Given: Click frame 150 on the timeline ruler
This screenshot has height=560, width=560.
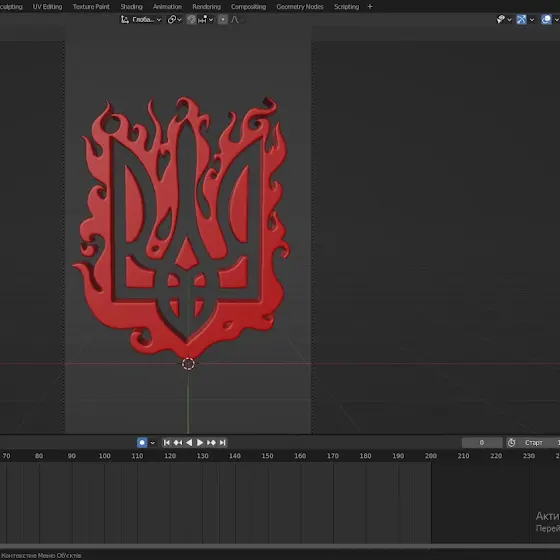Looking at the screenshot, I should point(268,456).
